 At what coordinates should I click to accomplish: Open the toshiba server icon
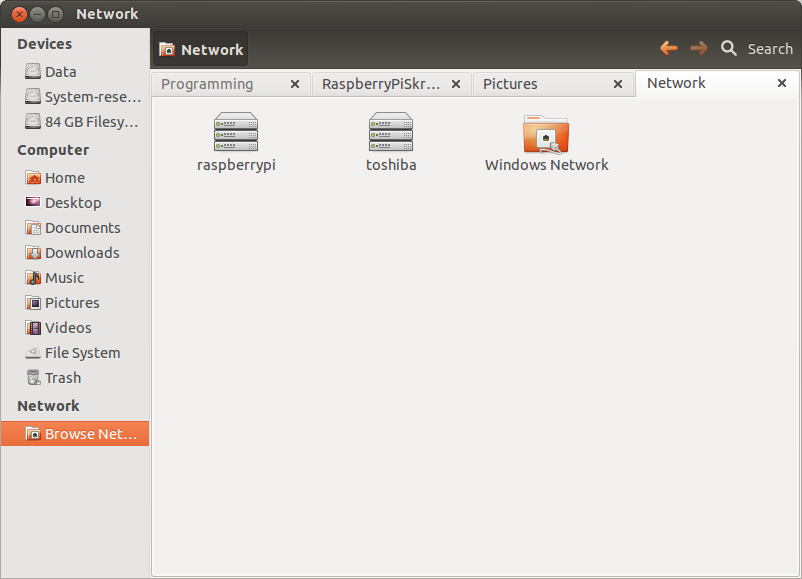[391, 132]
